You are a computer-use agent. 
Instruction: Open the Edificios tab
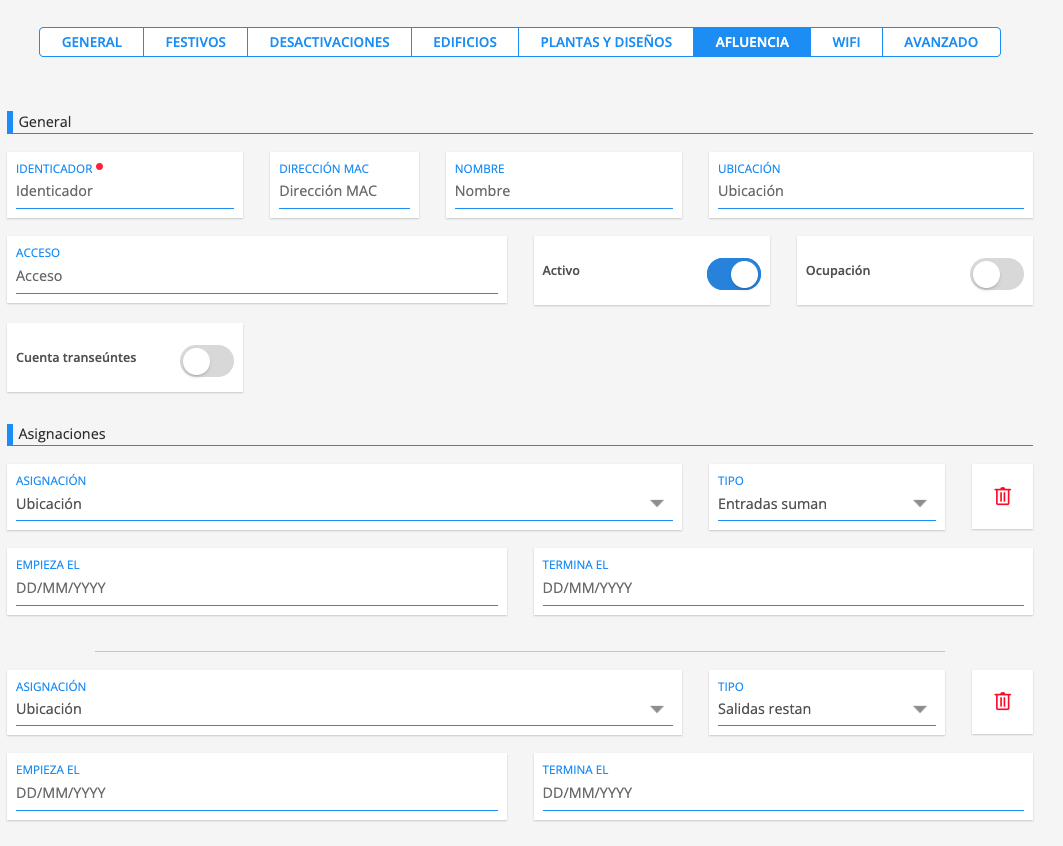tap(465, 42)
